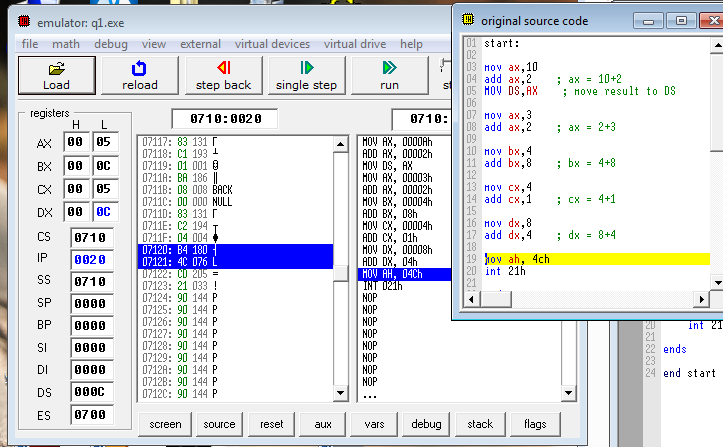Open the debug menu
Screen dimensions: 723x447
[111, 44]
